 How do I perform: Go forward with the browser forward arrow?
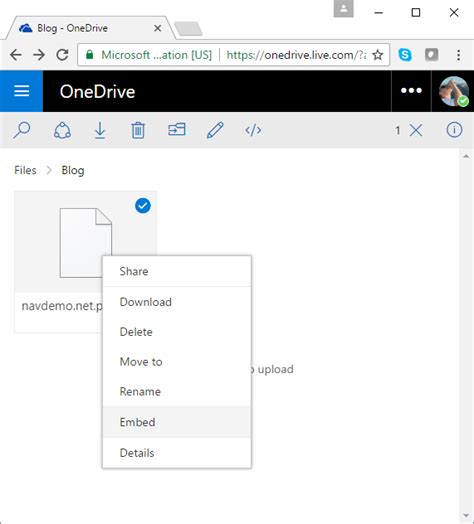coord(39,54)
